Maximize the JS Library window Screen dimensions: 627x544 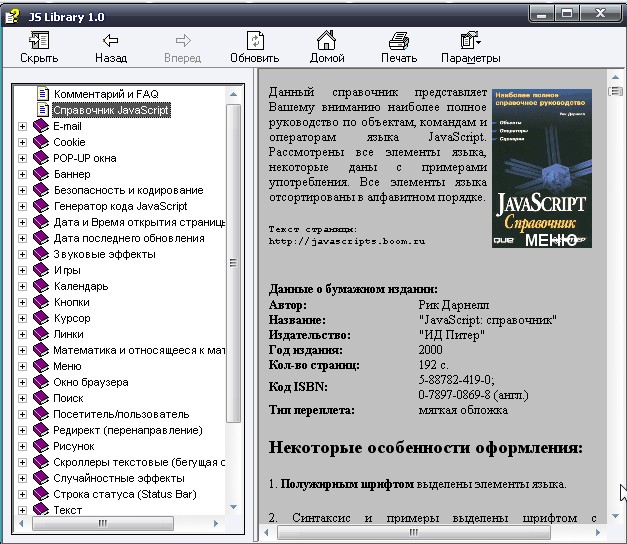click(x=567, y=14)
